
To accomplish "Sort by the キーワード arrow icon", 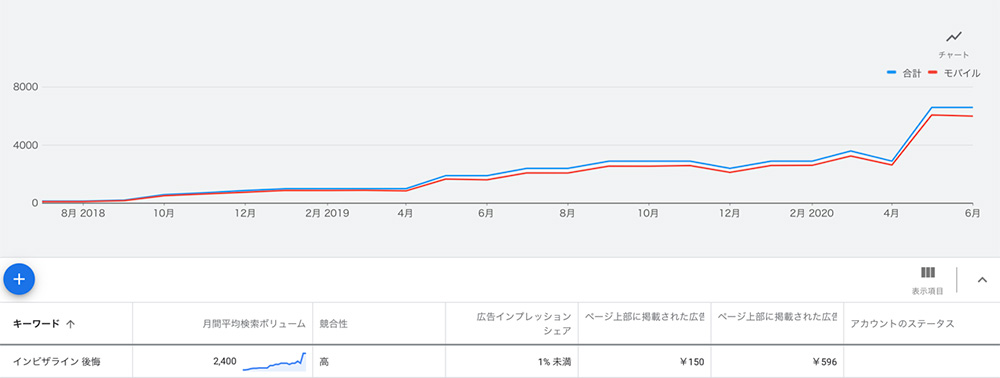I will tap(70, 324).
